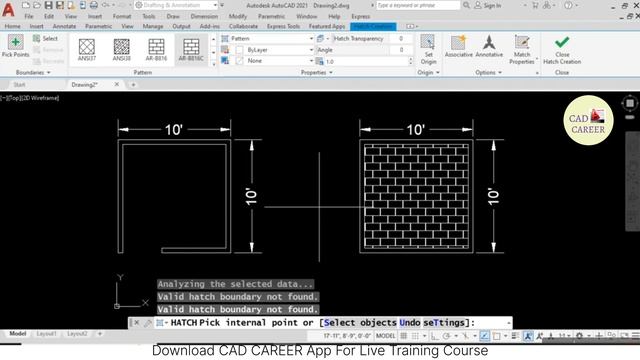Click the Pick Points hatch button
Screen dimensions: 640x360
[x=16, y=46]
